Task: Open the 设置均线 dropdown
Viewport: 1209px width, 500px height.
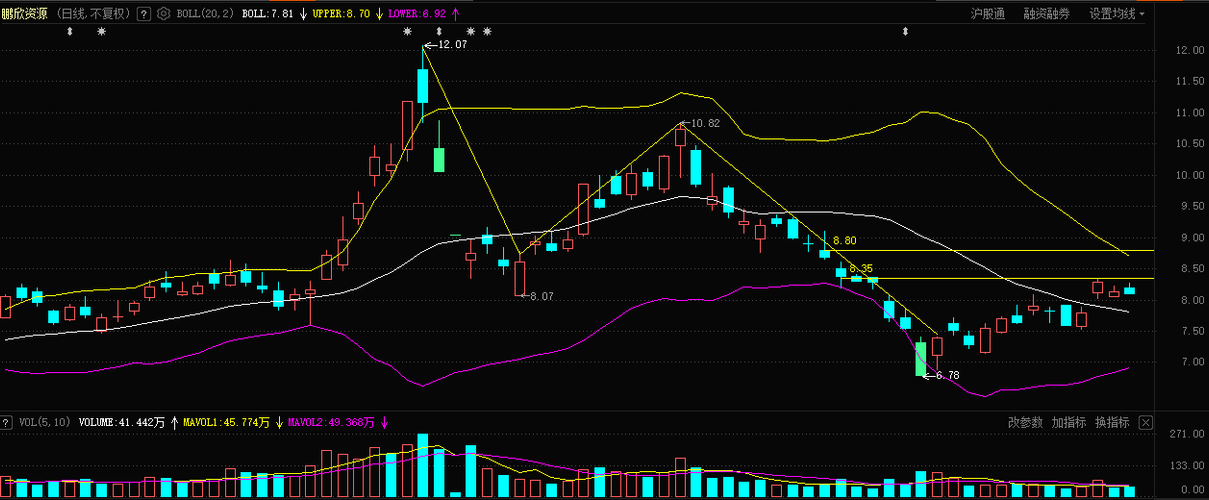Action: (x=1117, y=14)
